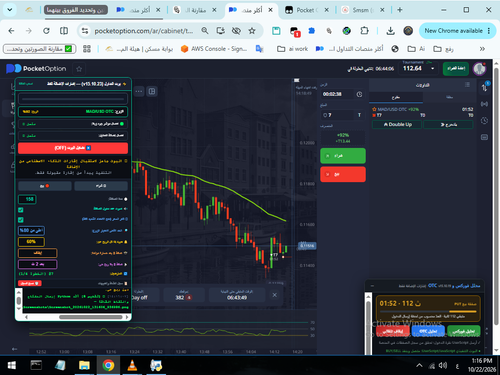The image size is (500, 375).
Task: Click the bot panel sell button with red dot
Action: (45, 186)
